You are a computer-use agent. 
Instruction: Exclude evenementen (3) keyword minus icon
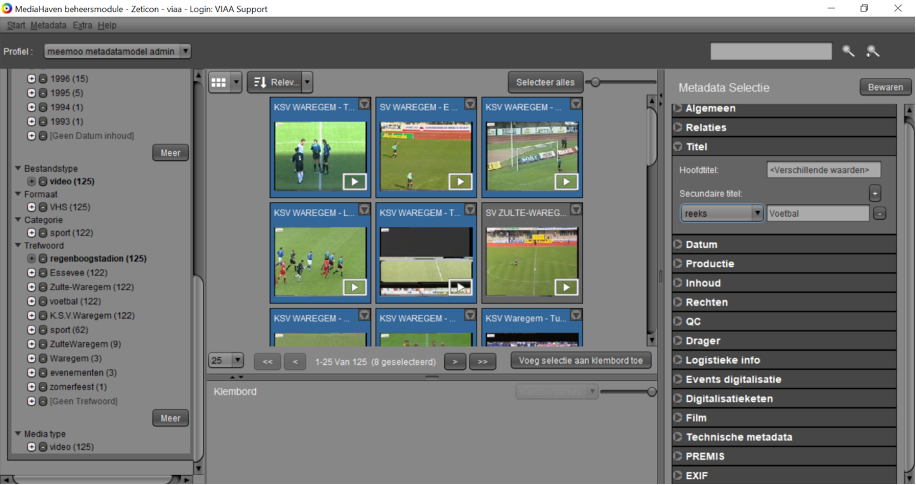43,373
